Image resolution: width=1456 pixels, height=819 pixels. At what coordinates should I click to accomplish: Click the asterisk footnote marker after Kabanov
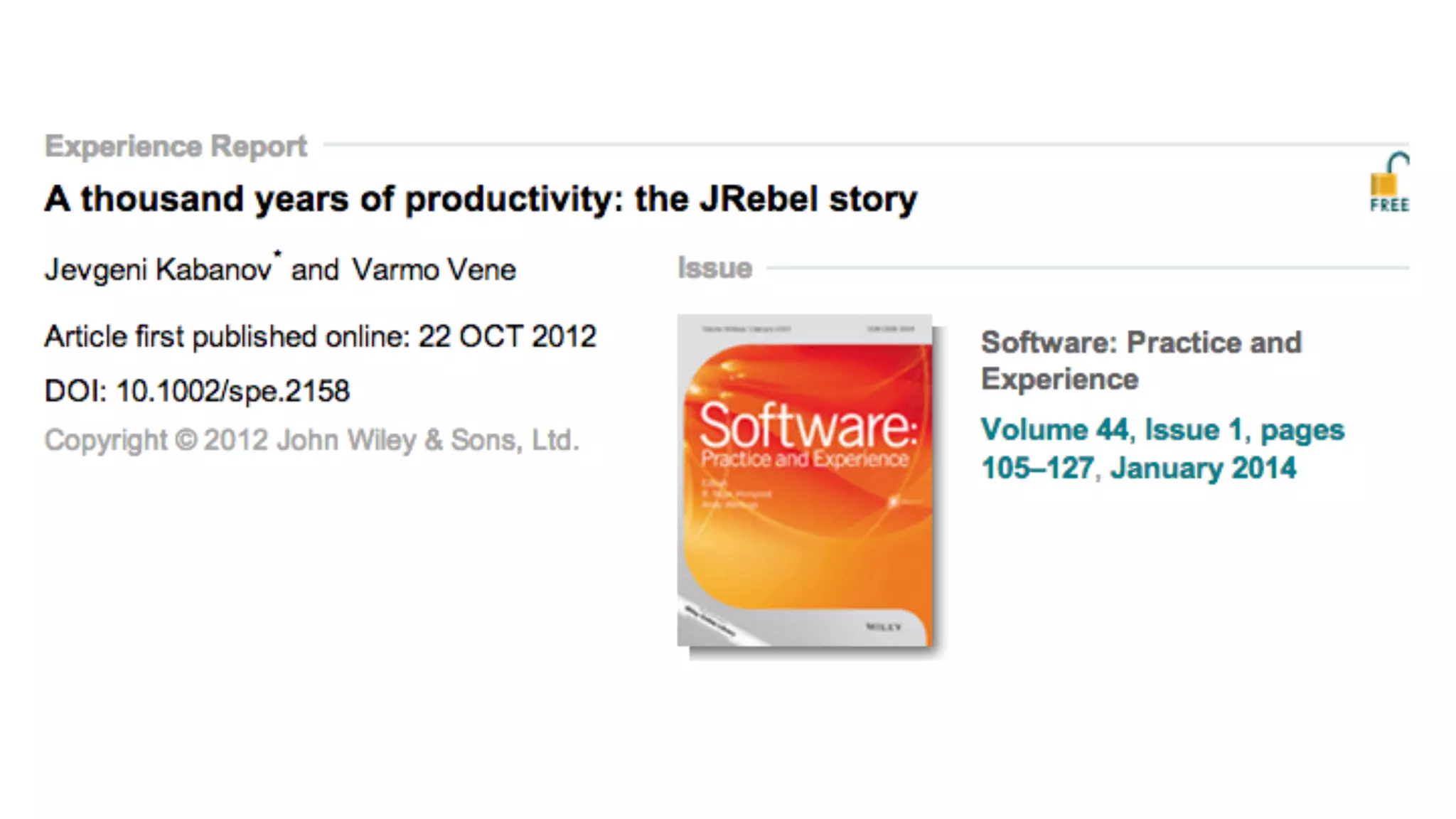277,254
